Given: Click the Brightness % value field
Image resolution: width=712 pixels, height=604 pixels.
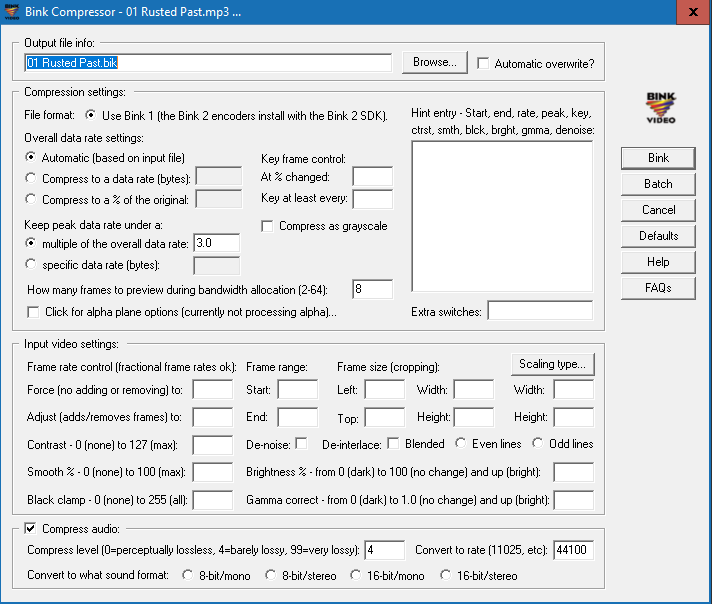Looking at the screenshot, I should click(x=574, y=472).
